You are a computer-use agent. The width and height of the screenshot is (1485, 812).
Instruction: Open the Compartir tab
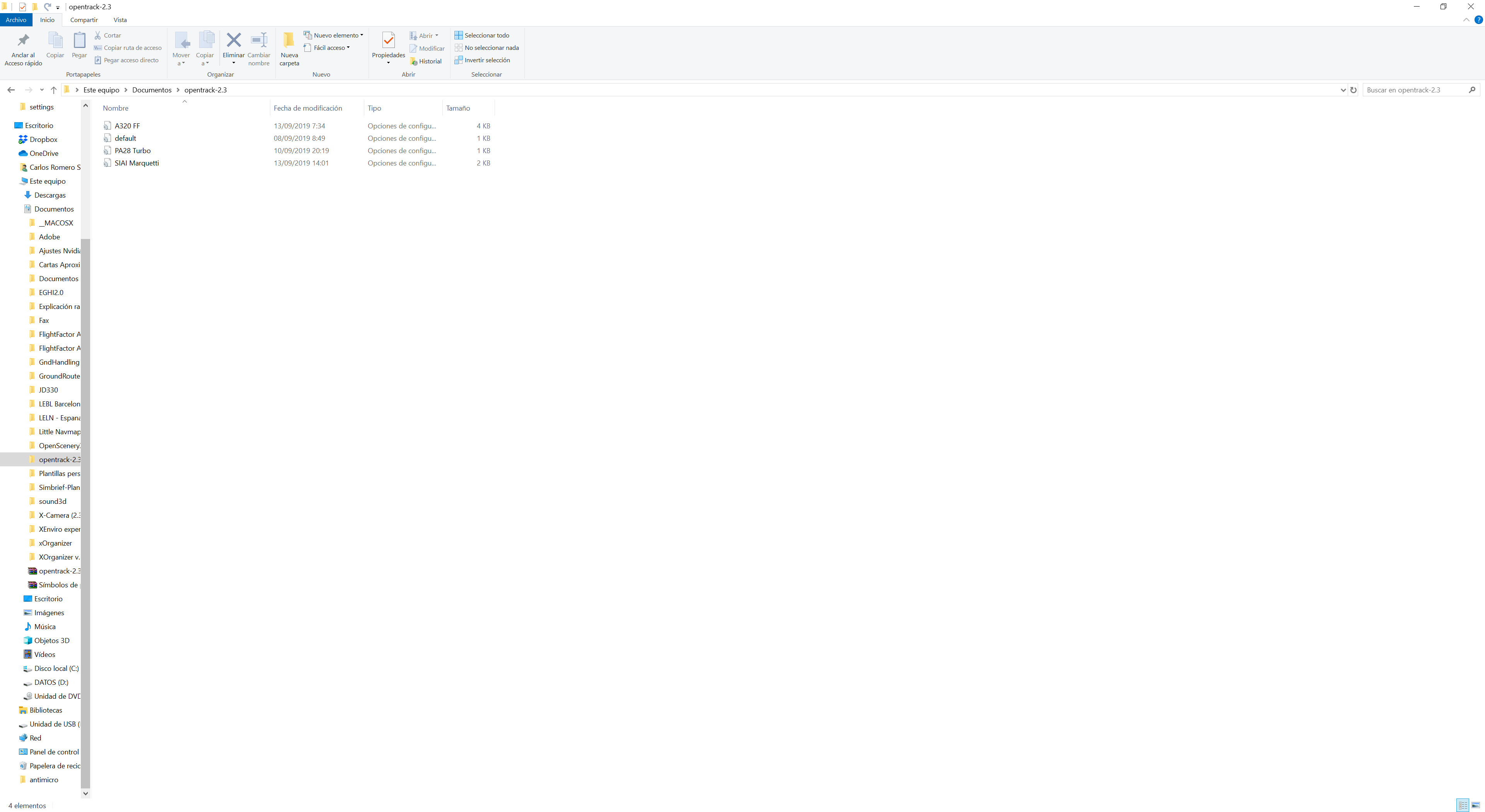click(84, 20)
